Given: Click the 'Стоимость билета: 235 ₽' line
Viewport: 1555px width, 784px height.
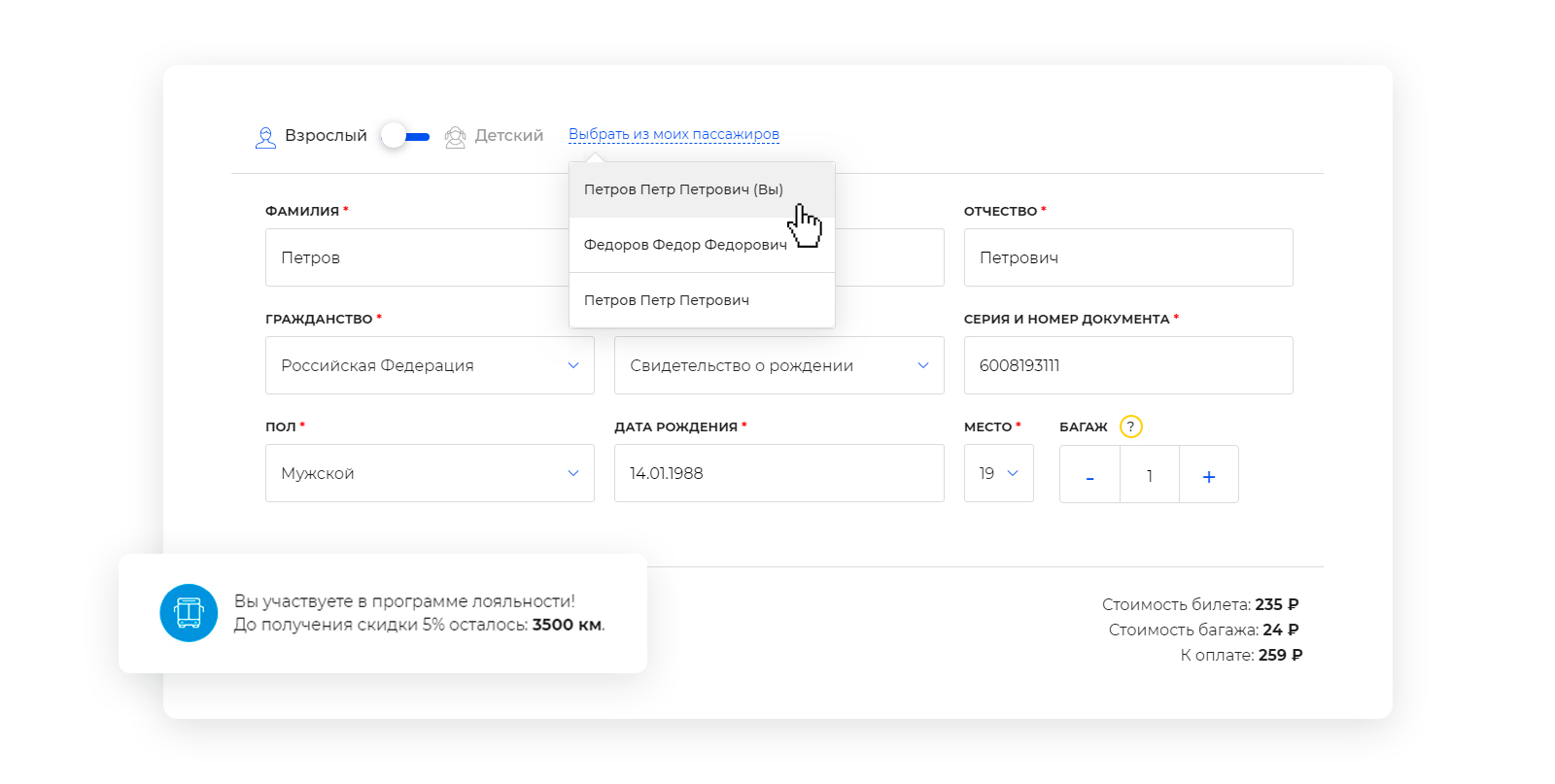Looking at the screenshot, I should pyautogui.click(x=1200, y=604).
